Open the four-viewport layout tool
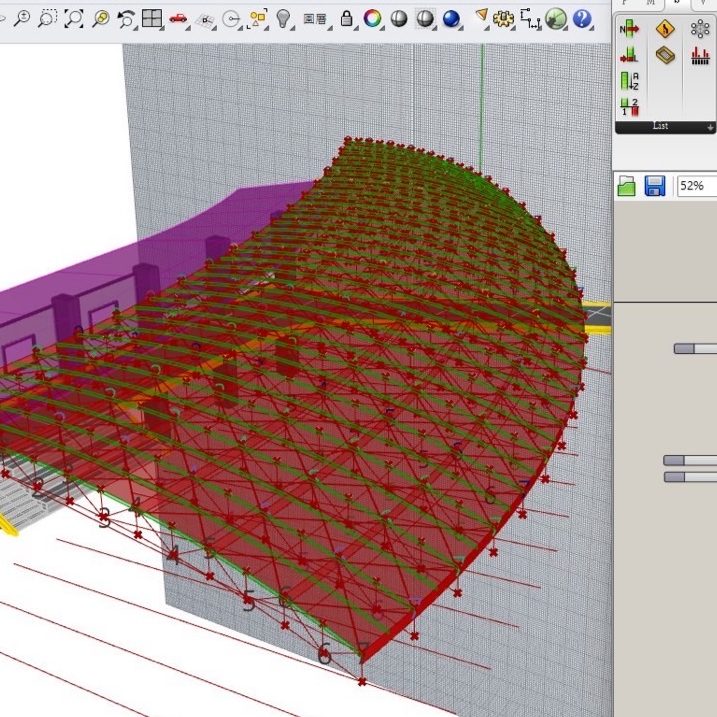The height and width of the screenshot is (717, 717). pyautogui.click(x=152, y=18)
